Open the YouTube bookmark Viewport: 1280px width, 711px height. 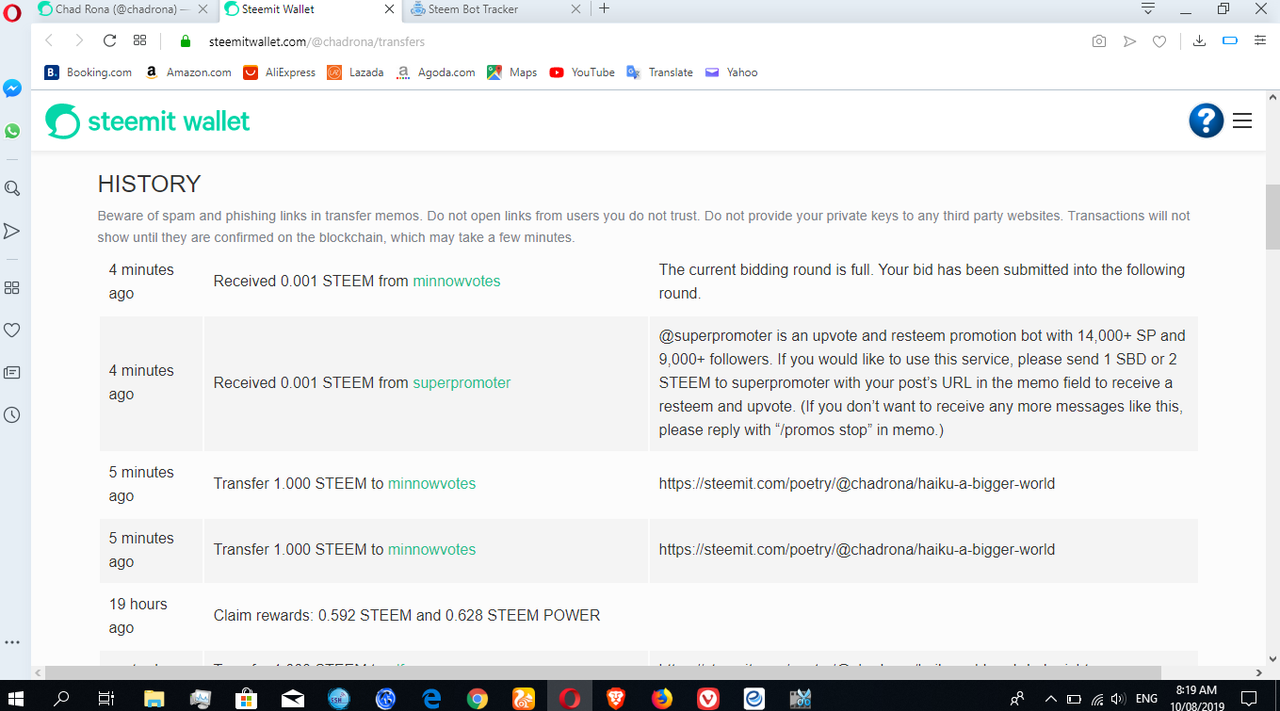582,72
